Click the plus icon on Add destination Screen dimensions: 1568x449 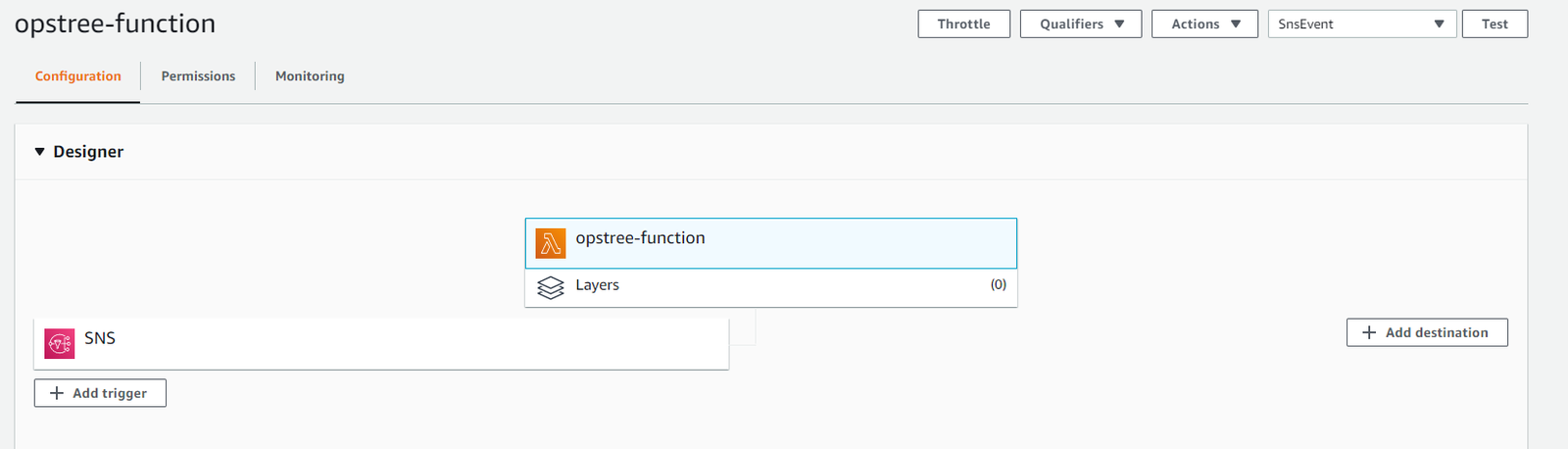click(x=1369, y=332)
